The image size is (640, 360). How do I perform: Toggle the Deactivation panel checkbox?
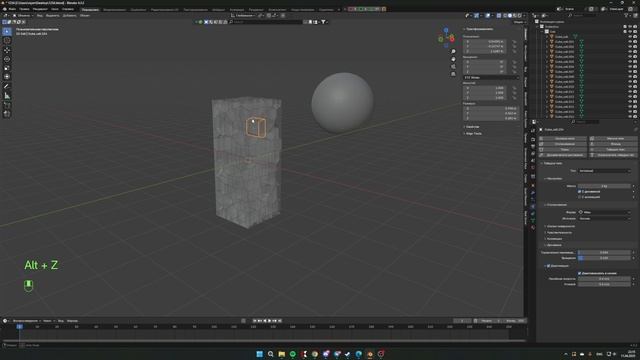pyautogui.click(x=549, y=266)
